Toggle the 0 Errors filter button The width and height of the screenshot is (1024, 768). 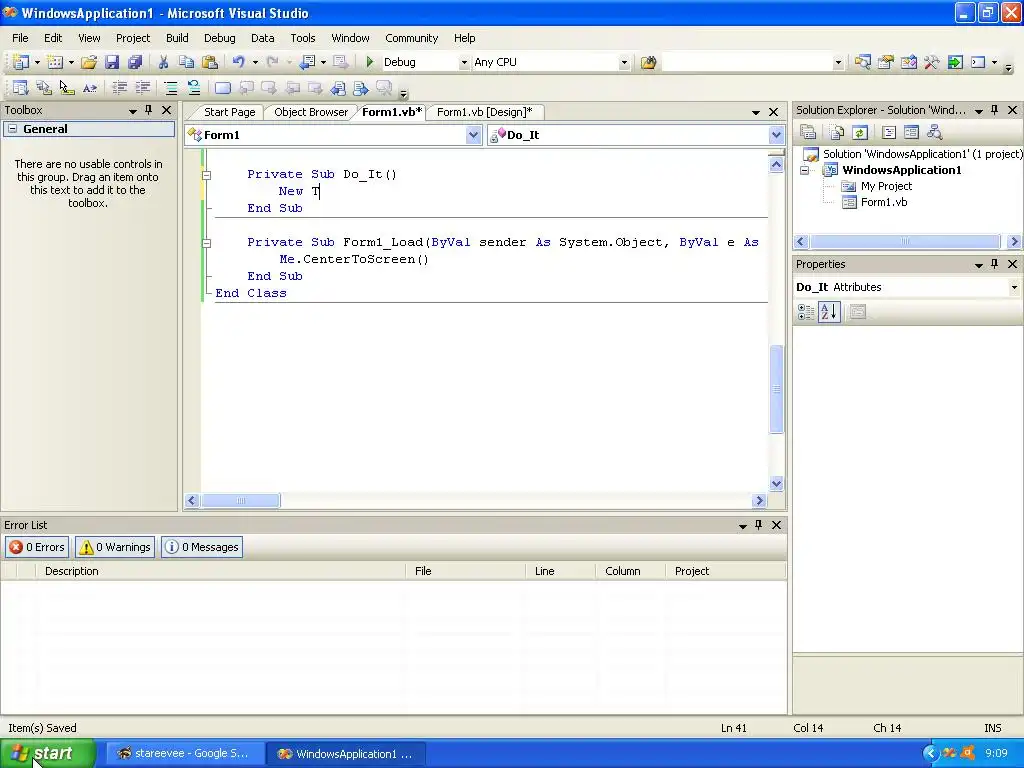(37, 547)
